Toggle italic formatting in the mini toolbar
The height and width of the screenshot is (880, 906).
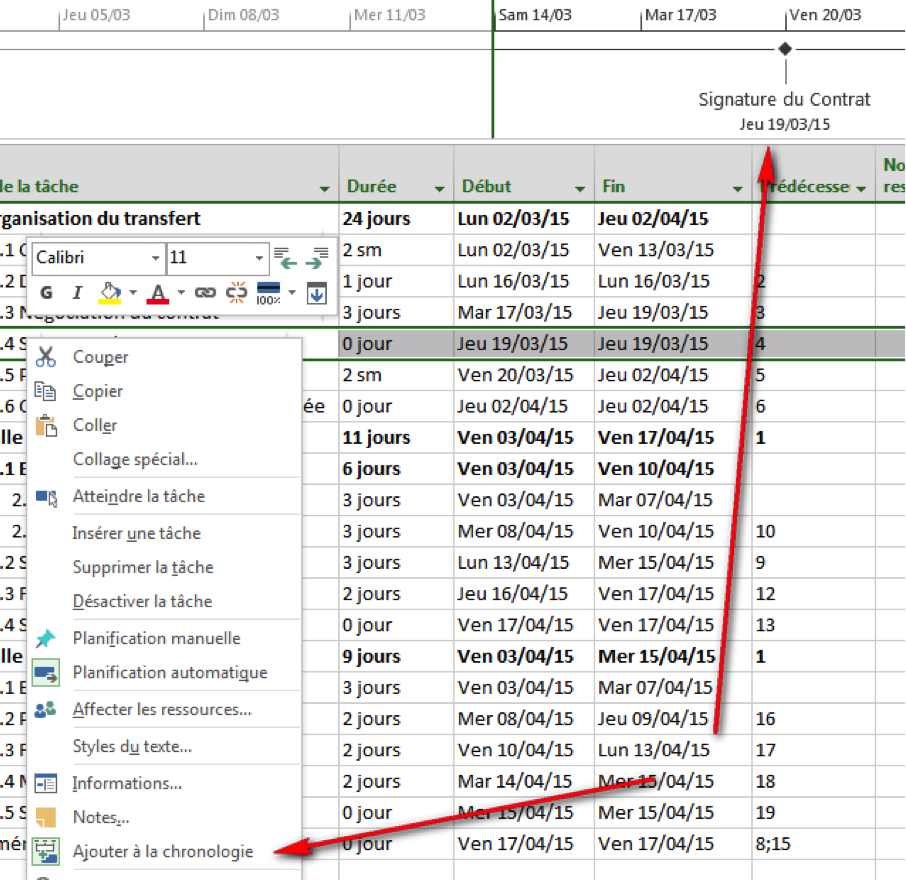77,292
